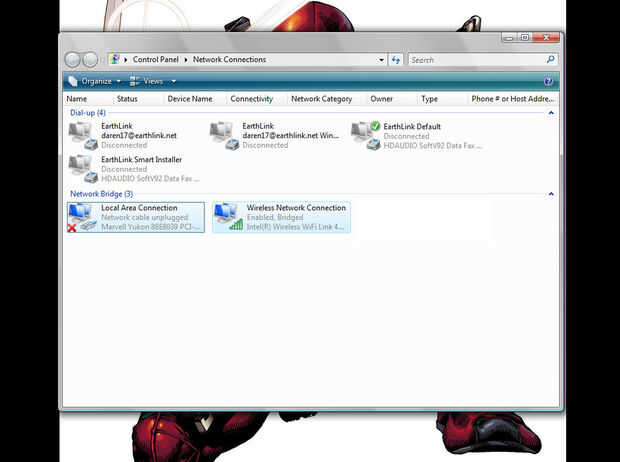620x462 pixels.
Task: Select the EarthLink Default connection icon
Action: [x=365, y=136]
